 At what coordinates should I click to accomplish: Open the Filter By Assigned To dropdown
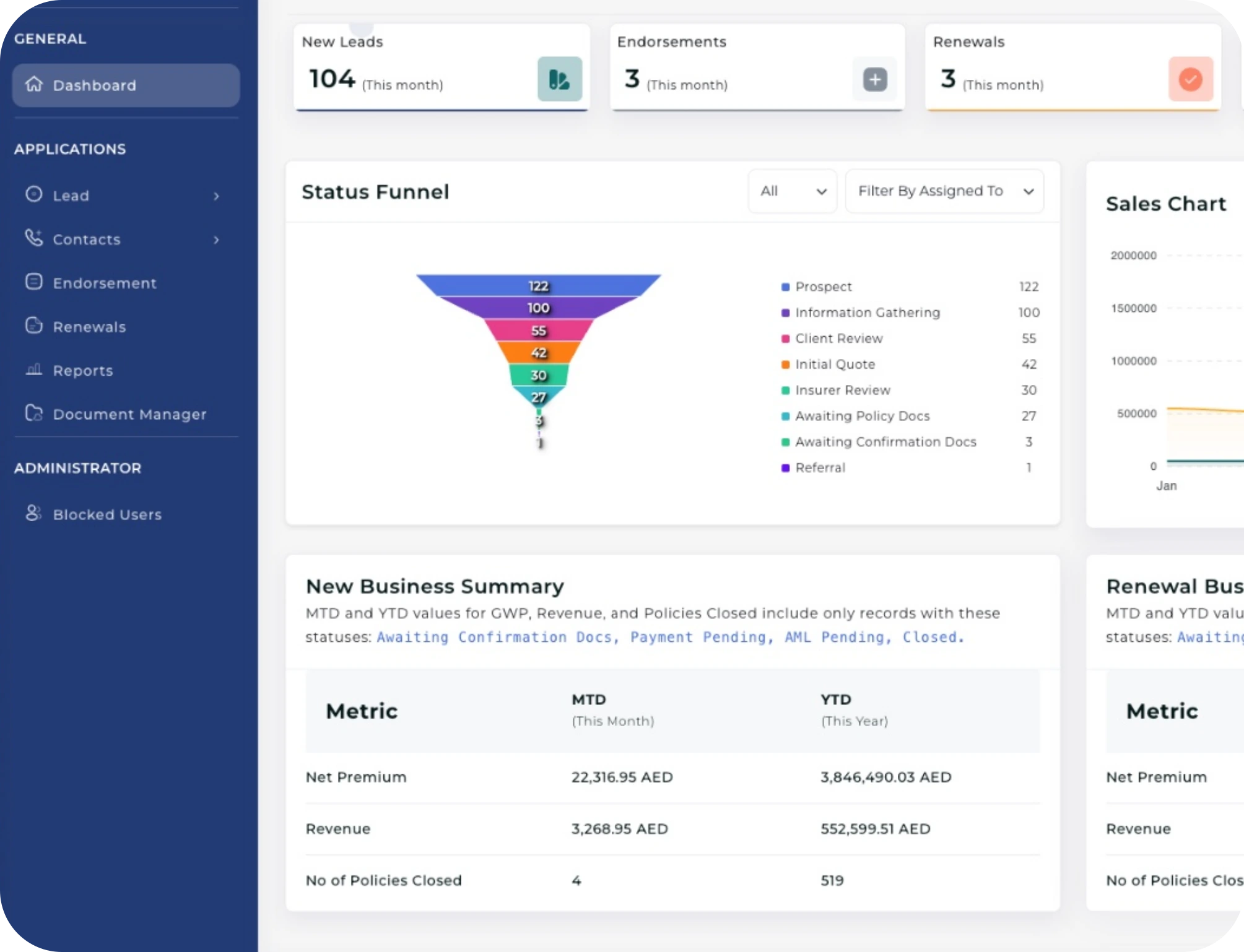tap(944, 191)
